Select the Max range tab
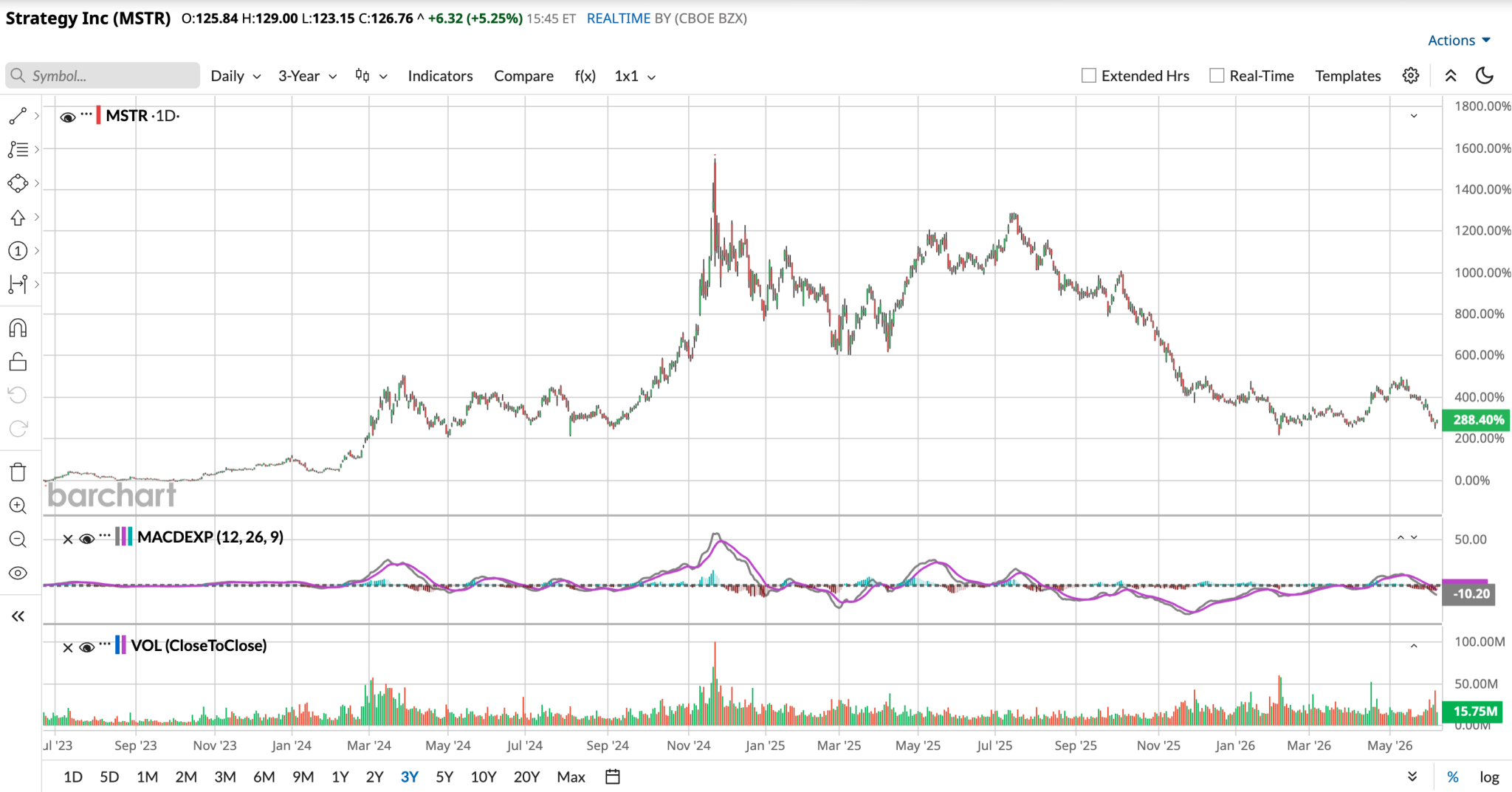 click(x=571, y=776)
